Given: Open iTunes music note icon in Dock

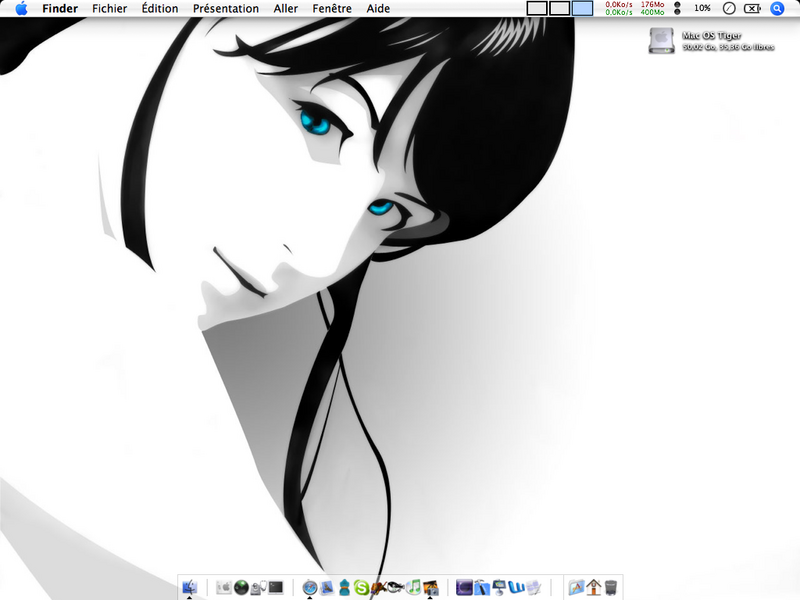Looking at the screenshot, I should pyautogui.click(x=414, y=587).
